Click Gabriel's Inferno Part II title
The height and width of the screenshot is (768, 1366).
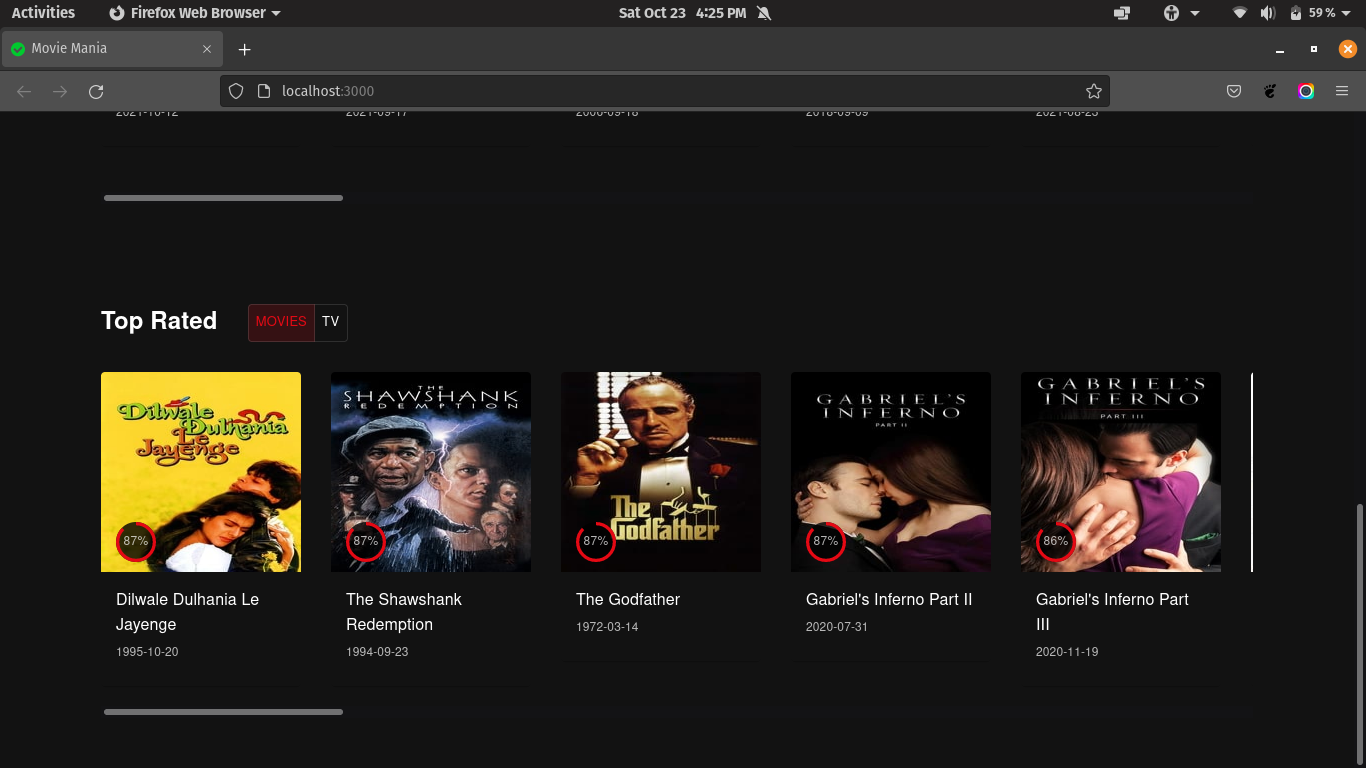pos(889,599)
